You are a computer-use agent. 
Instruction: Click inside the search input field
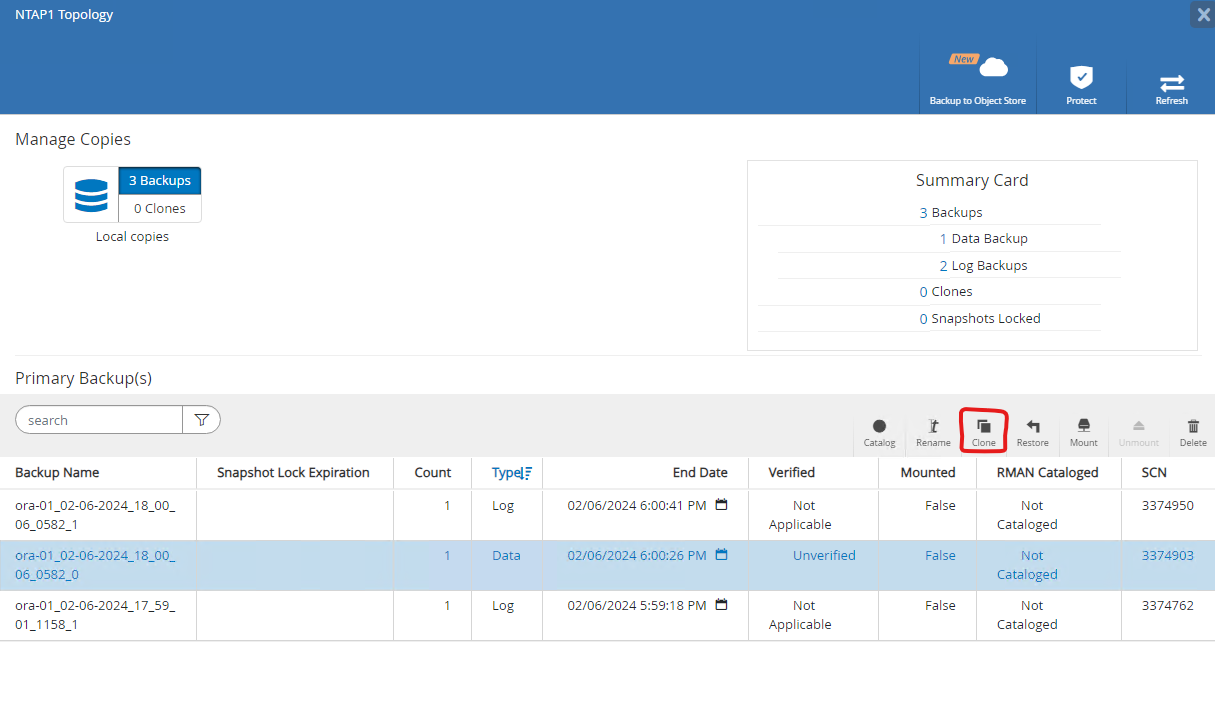[100, 420]
